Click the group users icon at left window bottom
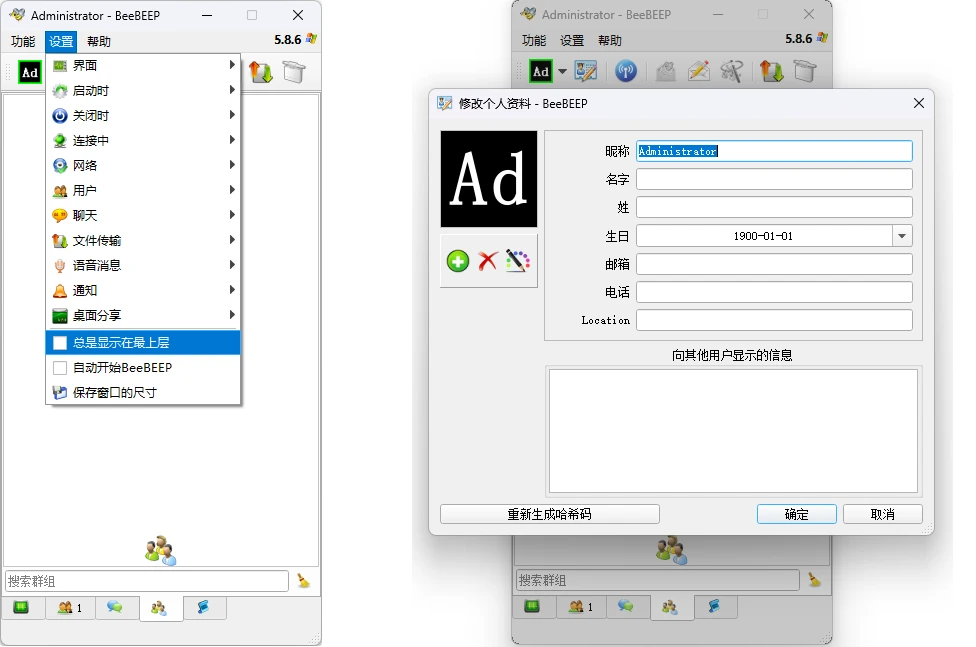Viewport: 976px width, 647px height. (161, 550)
